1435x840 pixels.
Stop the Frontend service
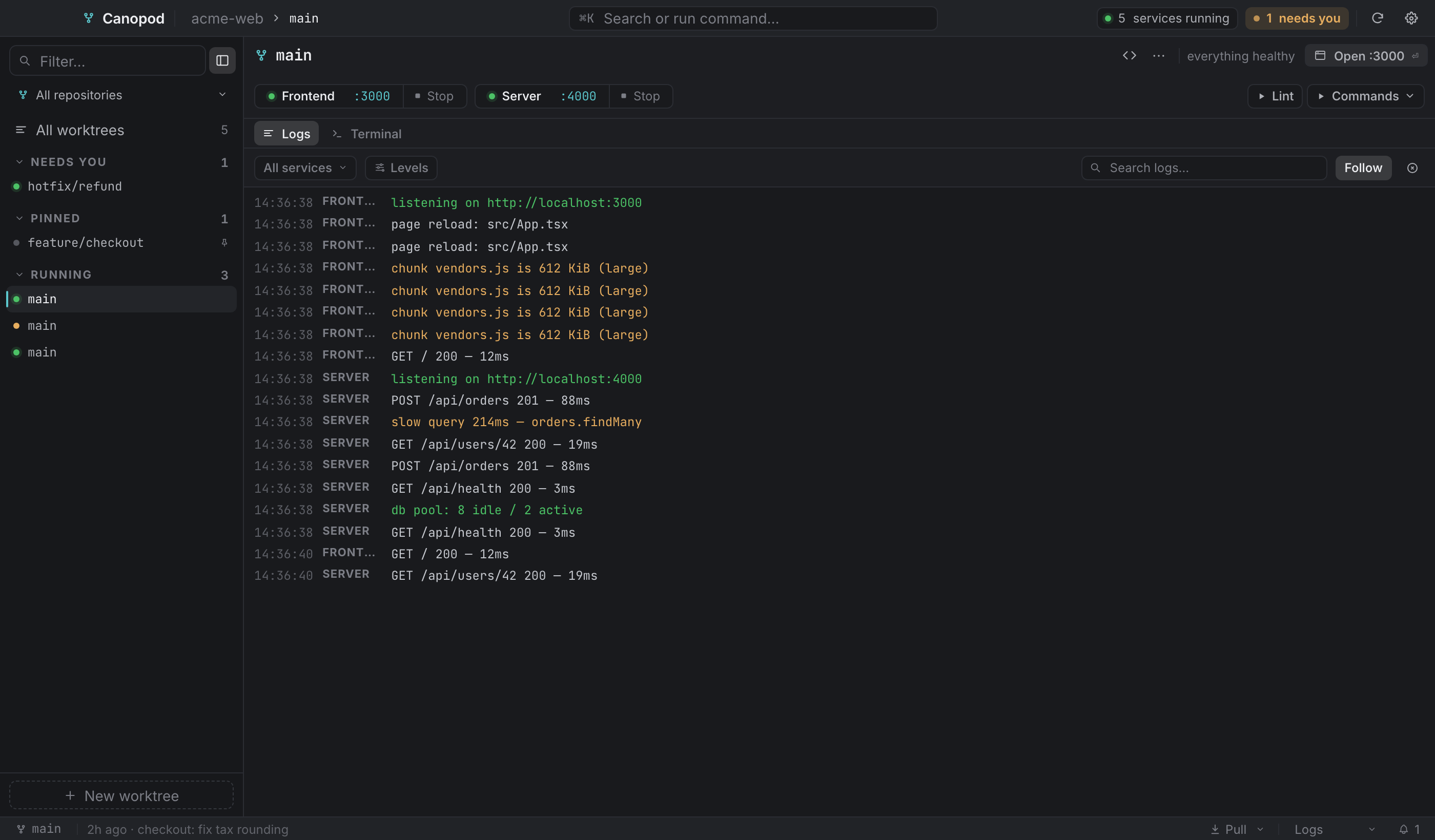[x=435, y=96]
